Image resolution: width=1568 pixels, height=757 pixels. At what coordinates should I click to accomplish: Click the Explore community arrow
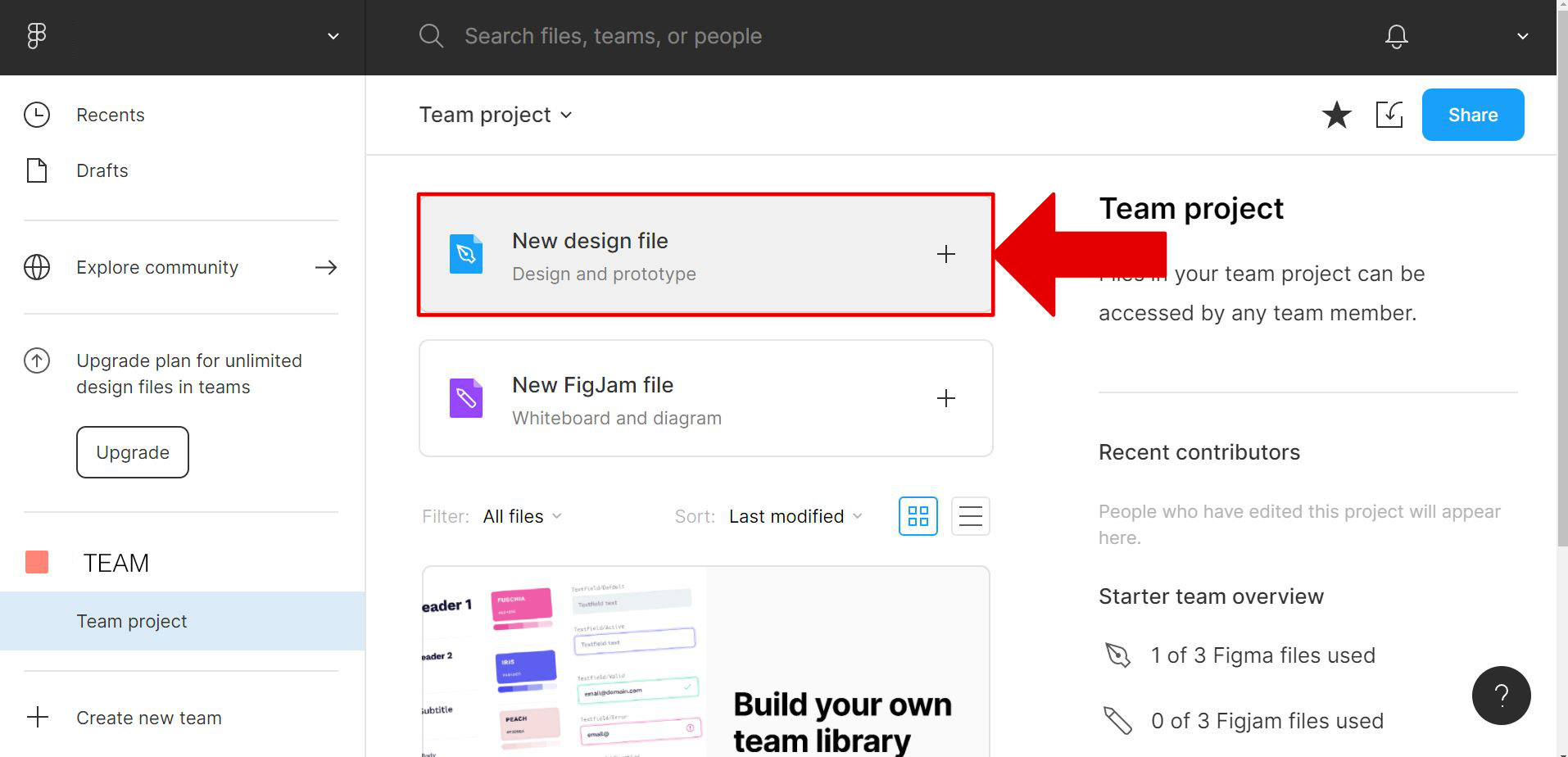[x=326, y=267]
